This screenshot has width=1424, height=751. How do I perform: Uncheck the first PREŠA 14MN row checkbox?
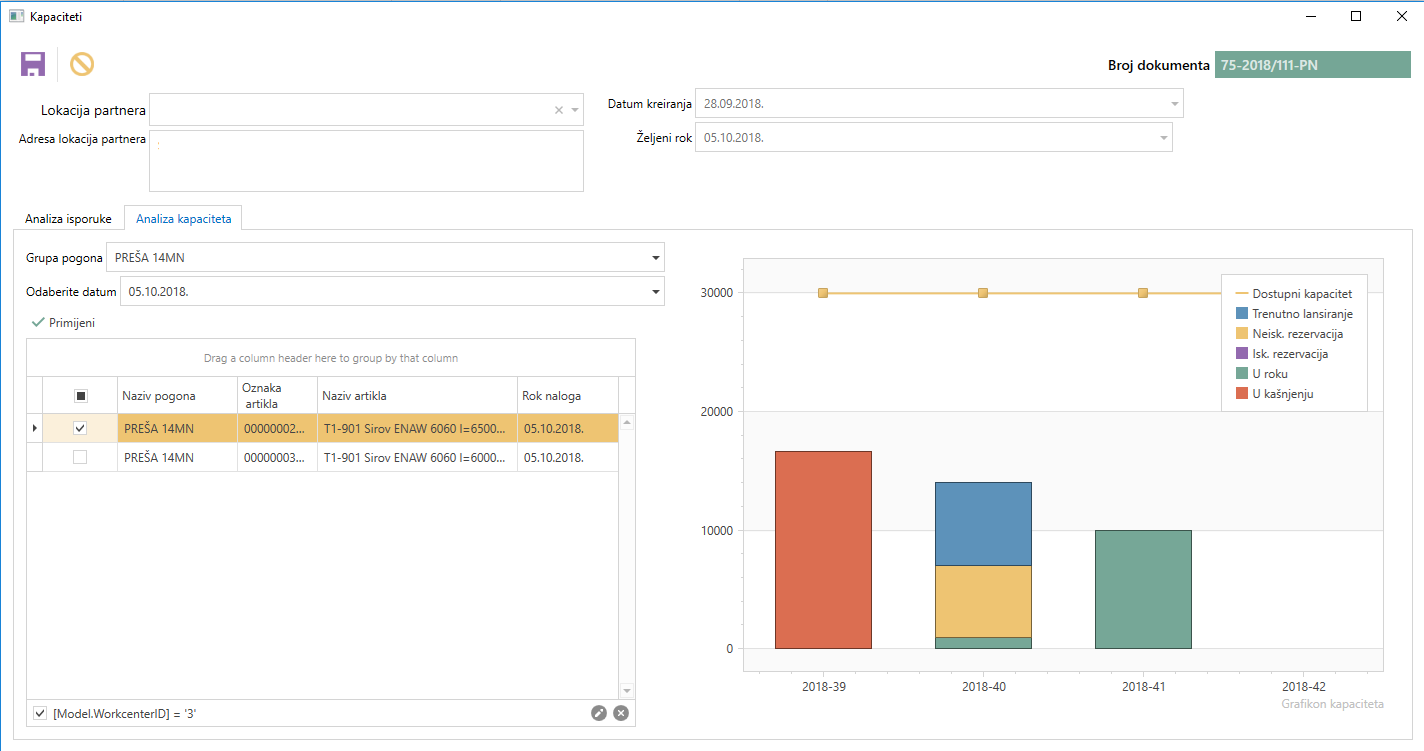coord(80,428)
